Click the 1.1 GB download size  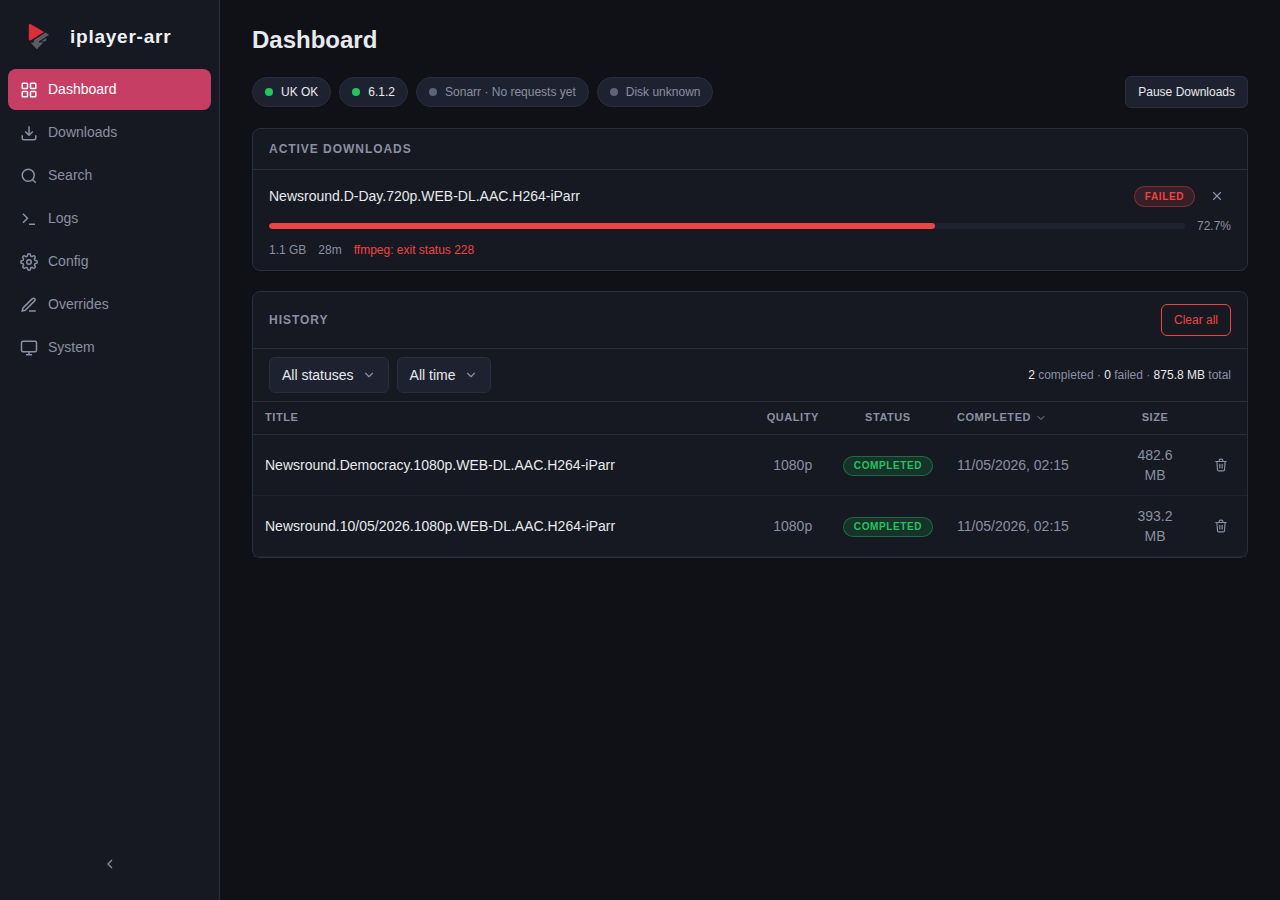point(288,250)
